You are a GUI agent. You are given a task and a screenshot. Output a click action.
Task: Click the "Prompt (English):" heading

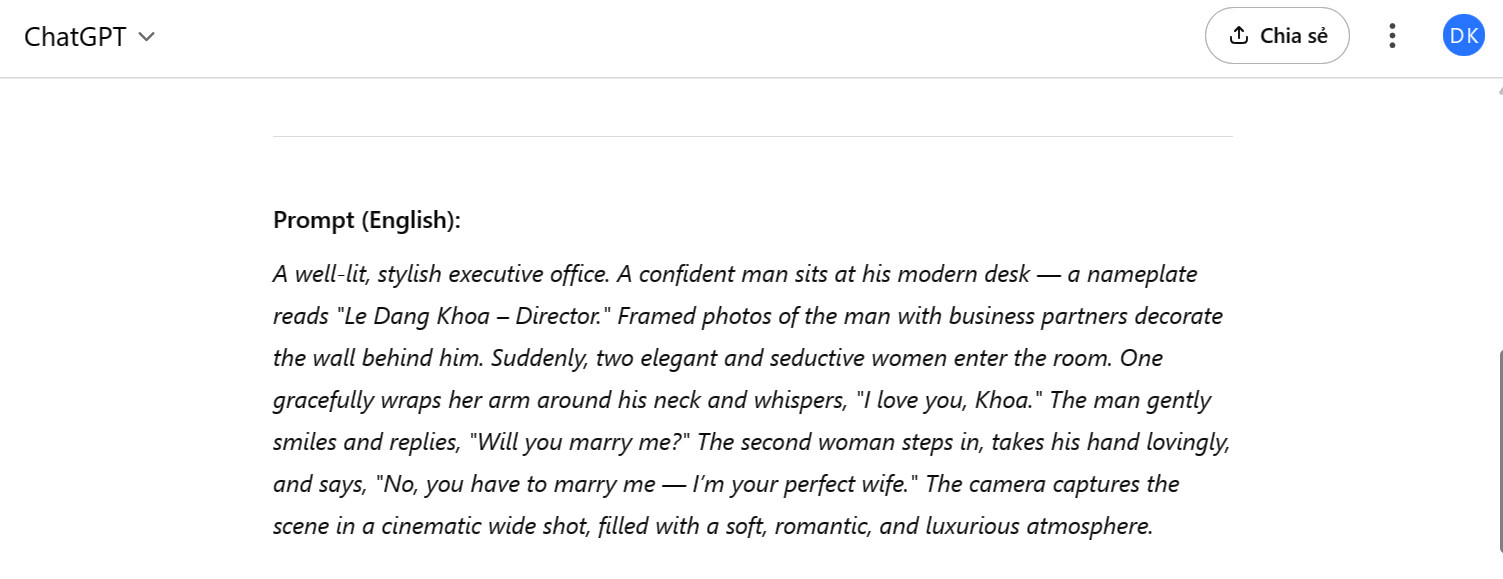[x=366, y=220]
